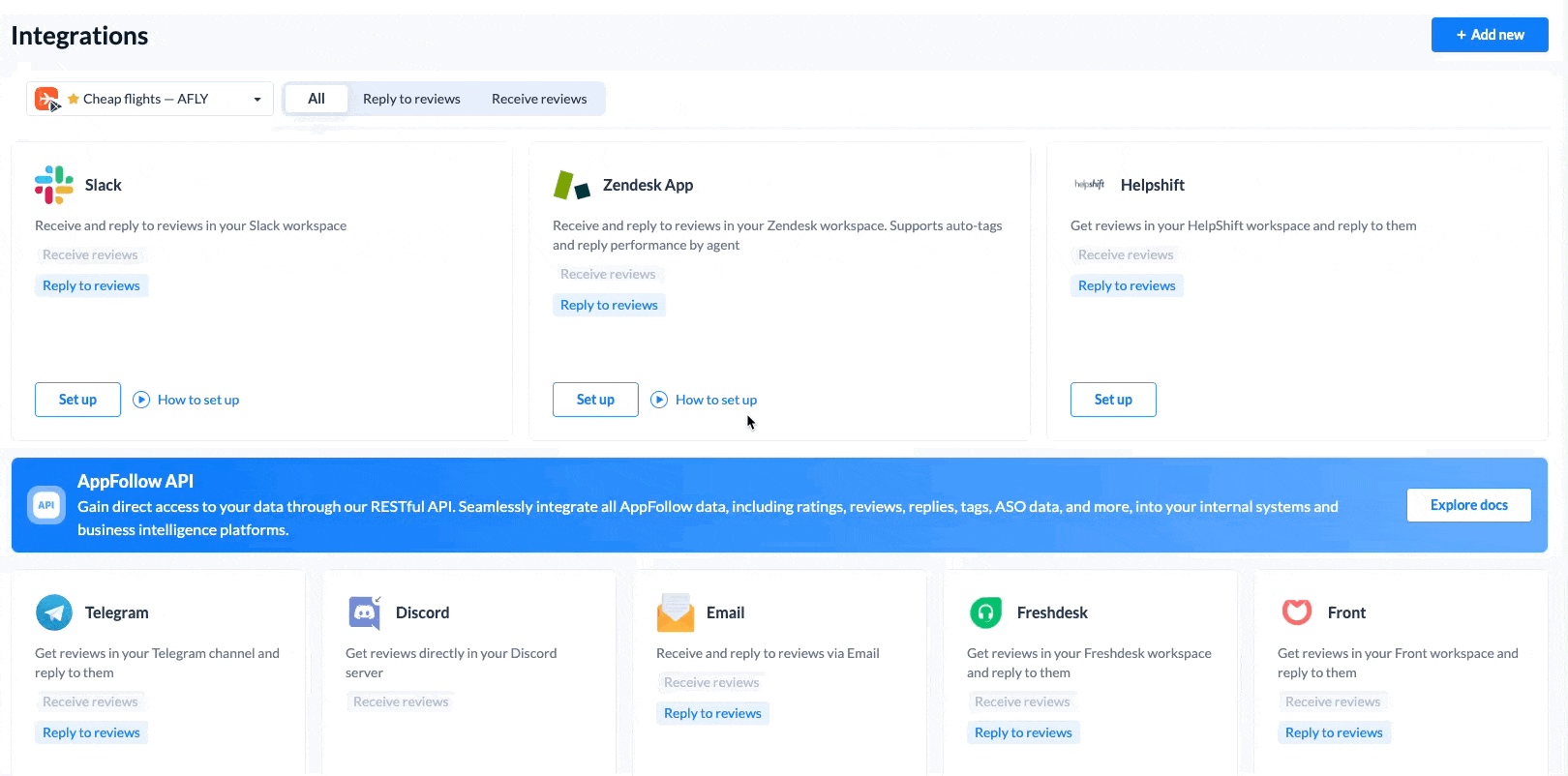
Task: Click the Helpshift card title
Action: click(x=1152, y=185)
